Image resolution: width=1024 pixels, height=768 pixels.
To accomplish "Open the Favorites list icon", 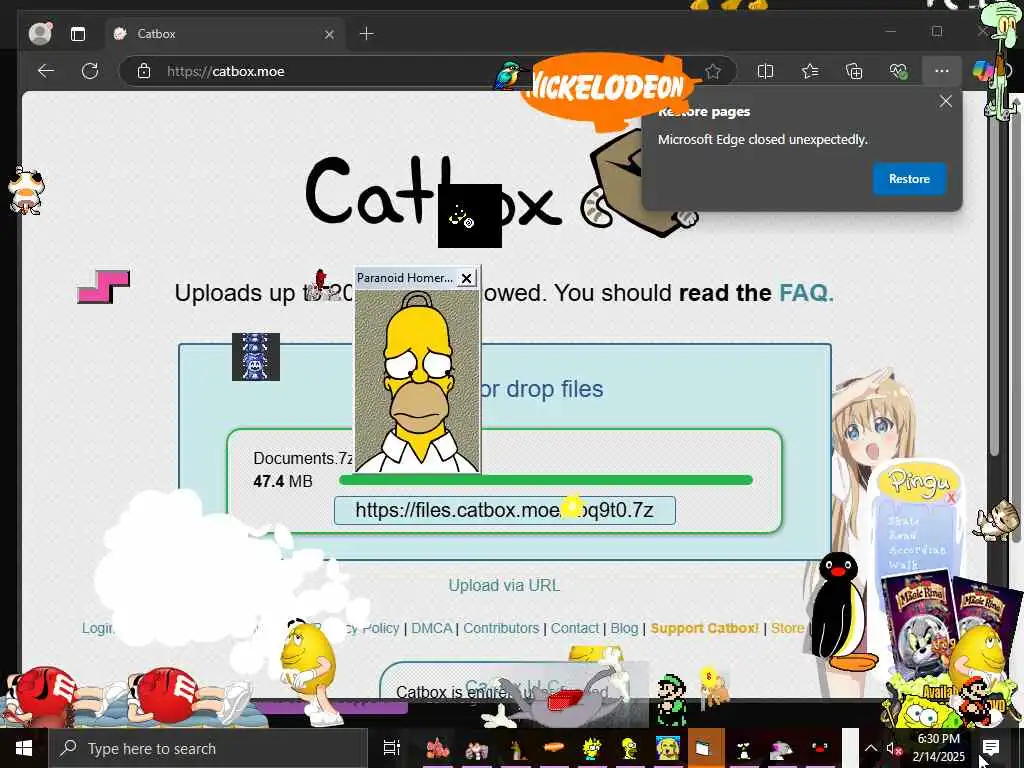I will tap(810, 71).
